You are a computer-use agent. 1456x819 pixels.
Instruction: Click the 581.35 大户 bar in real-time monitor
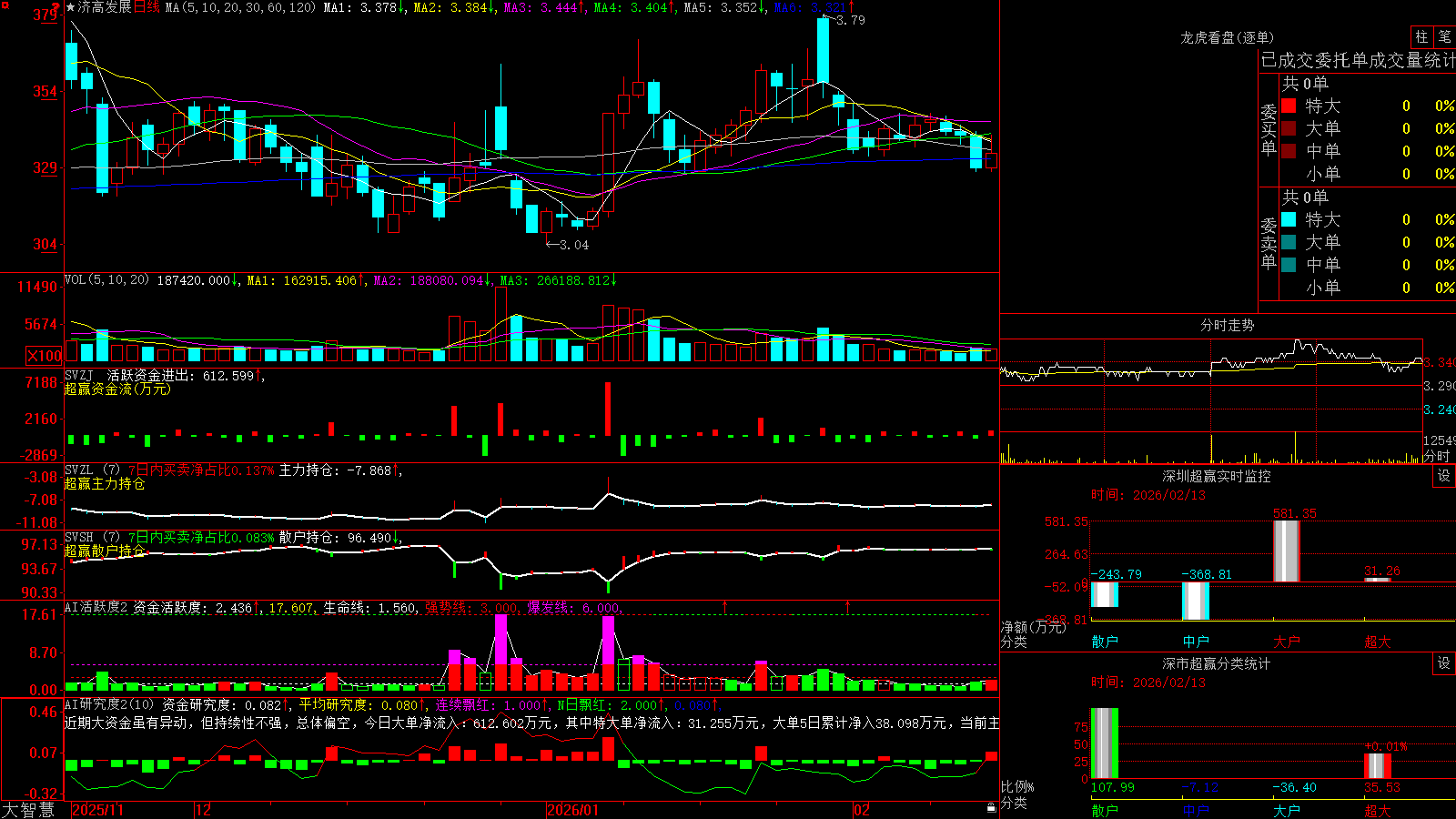pos(1287,551)
